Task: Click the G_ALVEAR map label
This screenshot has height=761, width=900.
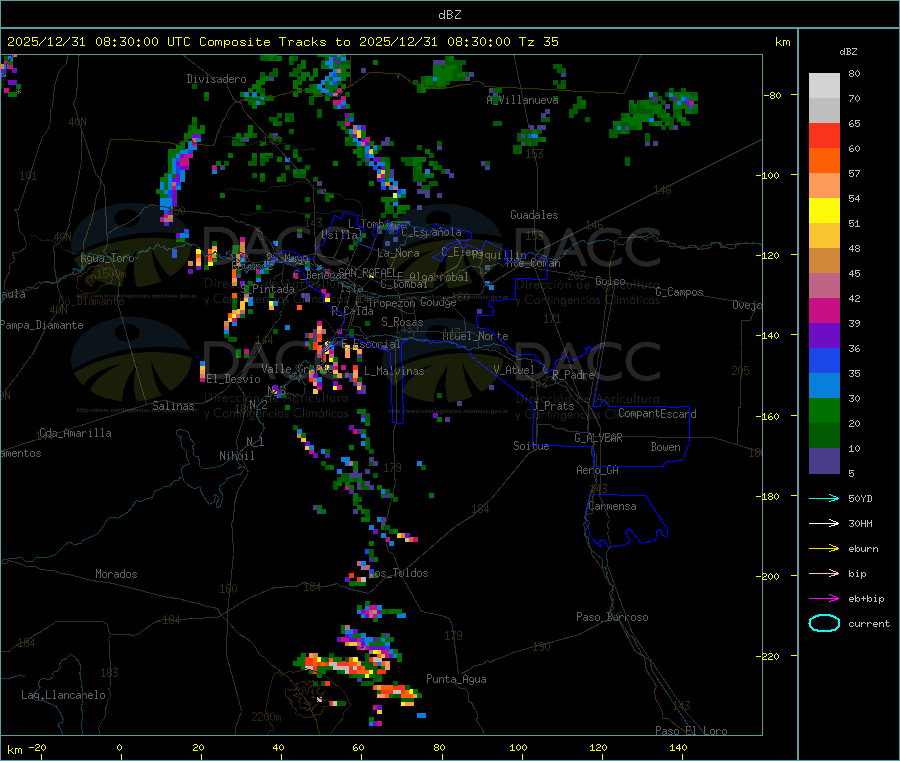Action: [598, 438]
